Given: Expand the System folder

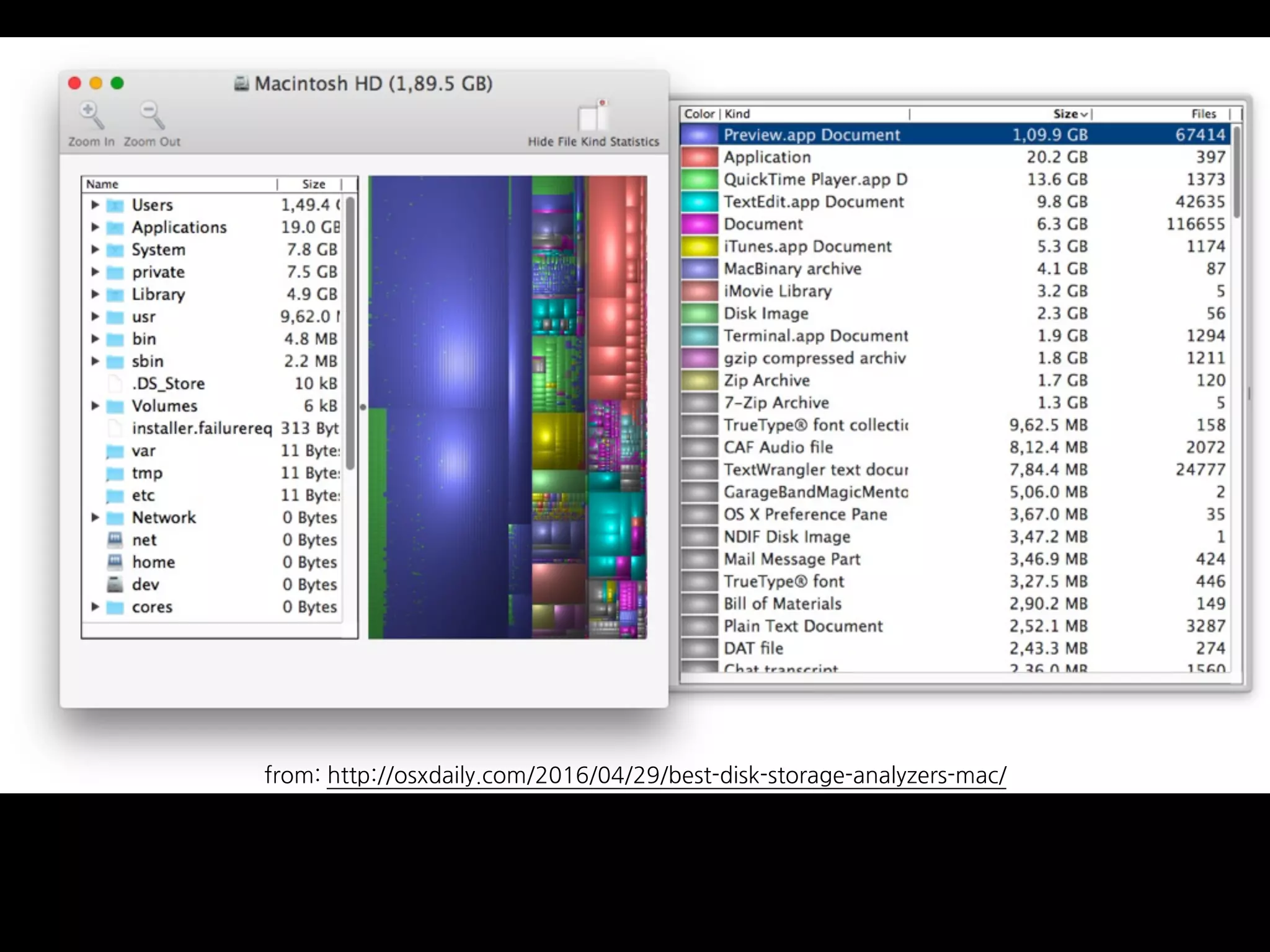Looking at the screenshot, I should (x=95, y=249).
